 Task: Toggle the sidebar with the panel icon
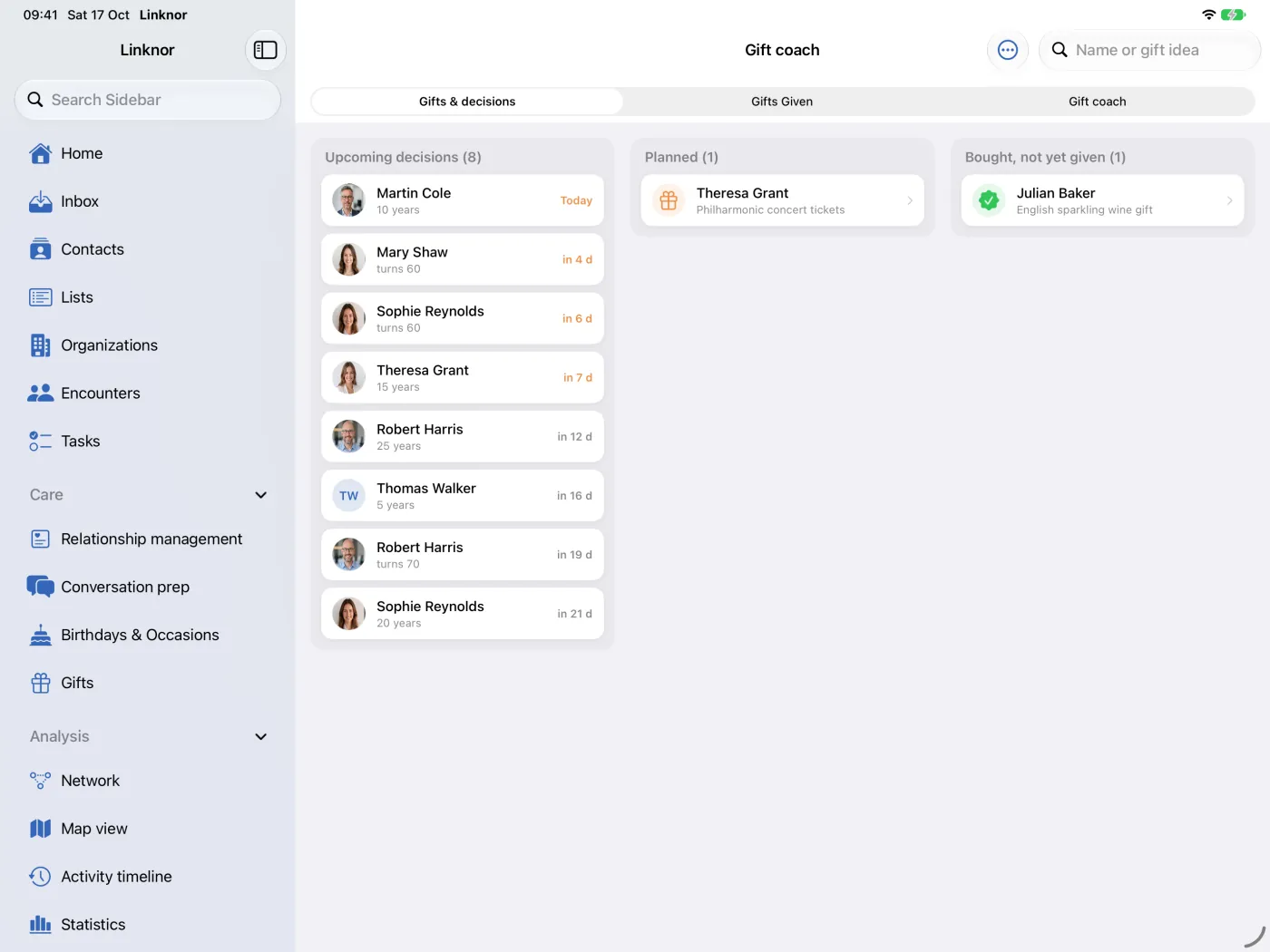(x=266, y=50)
